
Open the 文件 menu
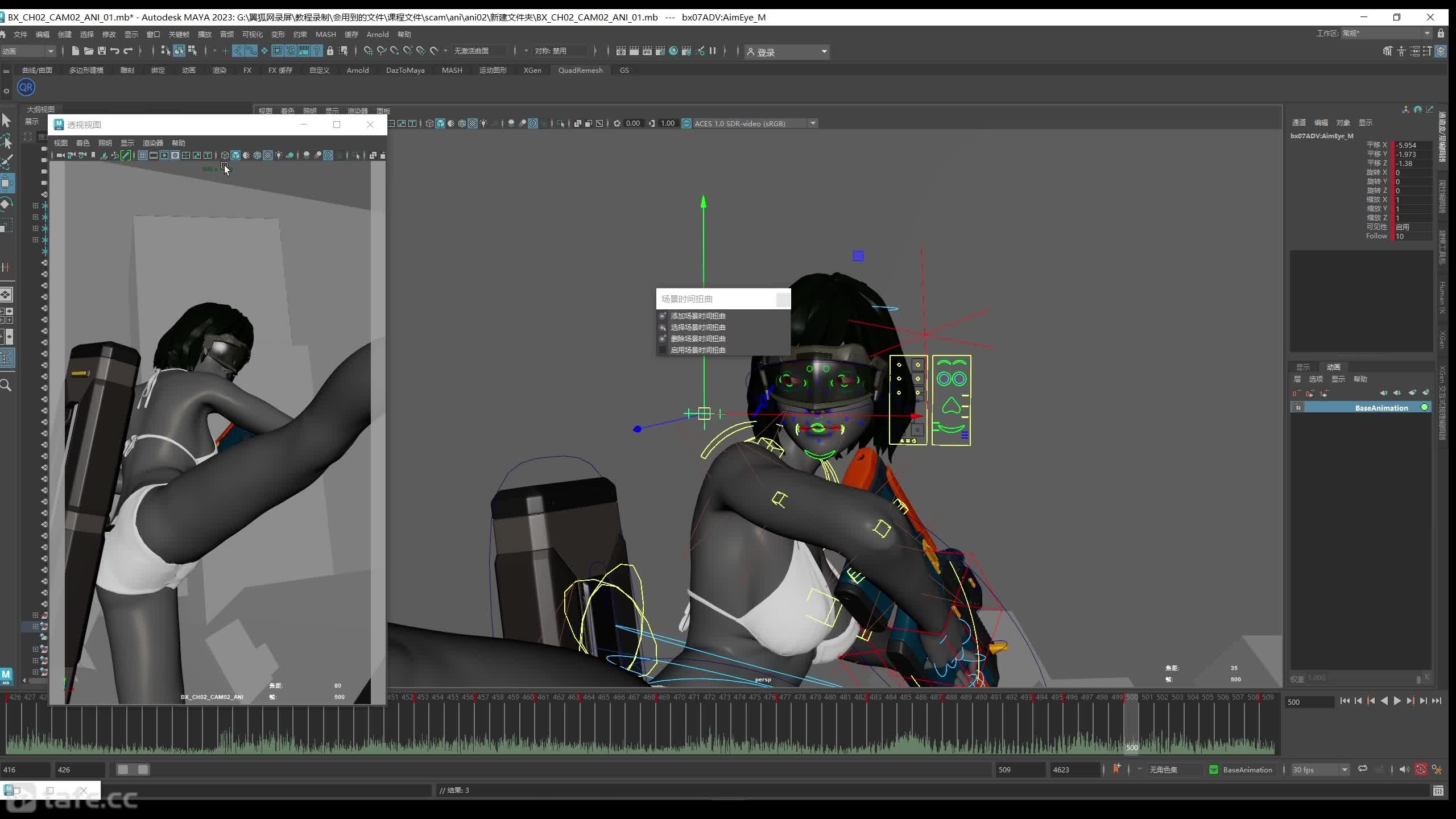20,34
